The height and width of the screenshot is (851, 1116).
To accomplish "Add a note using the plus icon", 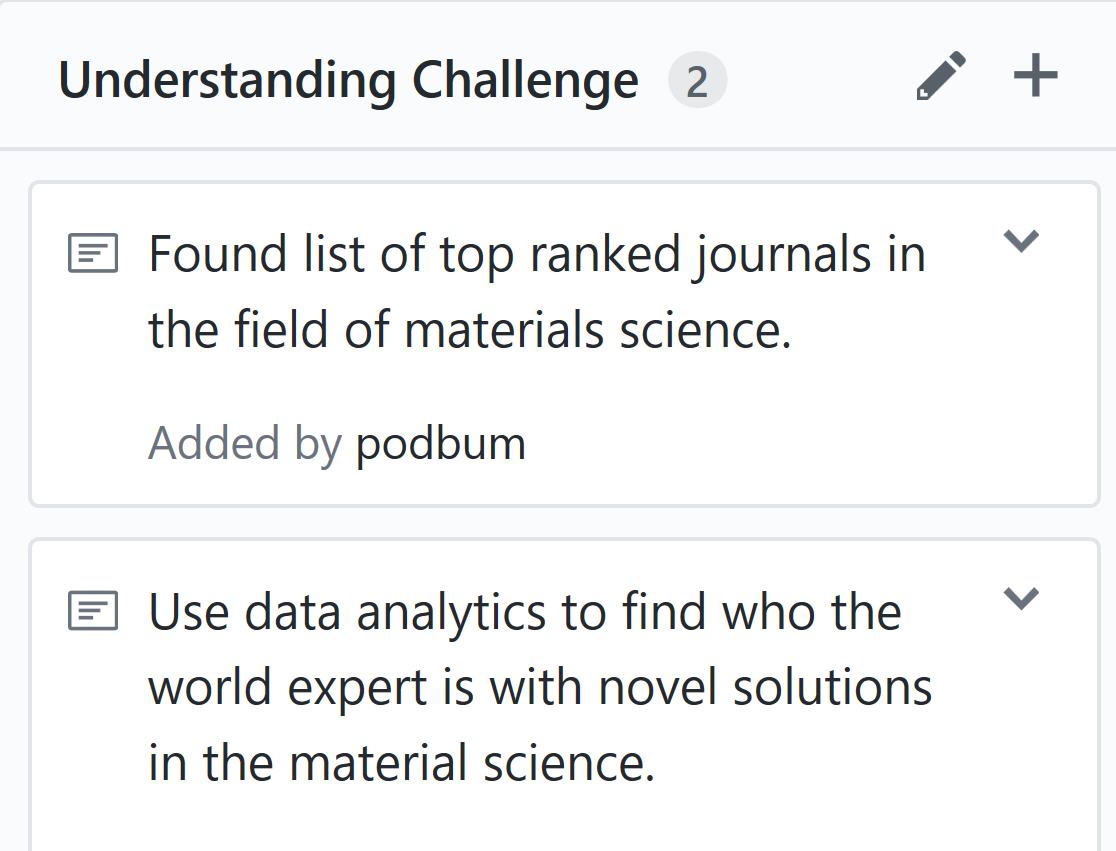I will pos(1036,75).
